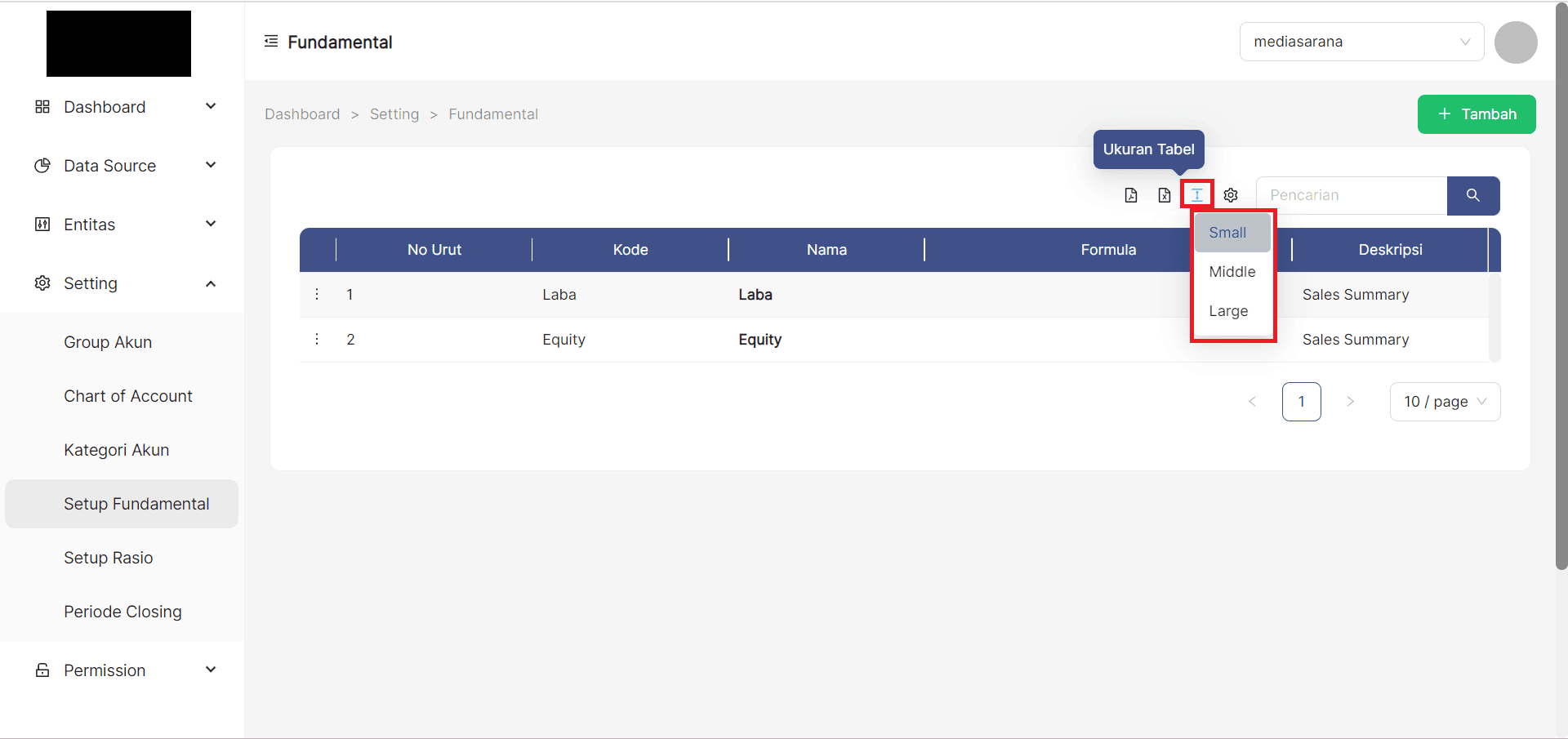Open Chart of Account in the sidebar
Image resolution: width=1568 pixels, height=739 pixels.
click(x=127, y=395)
